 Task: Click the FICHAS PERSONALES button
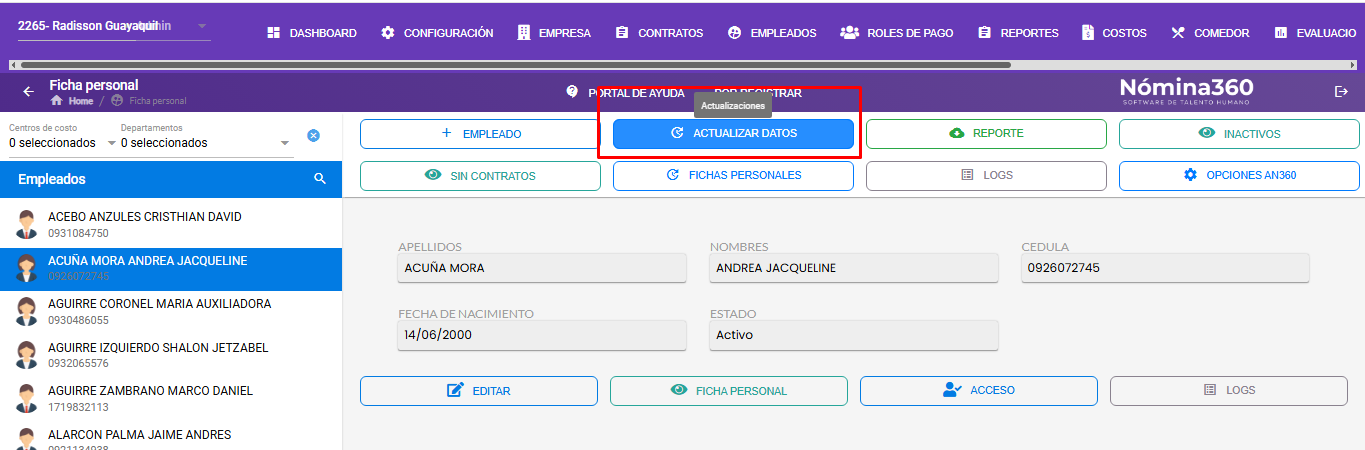pyautogui.click(x=733, y=176)
